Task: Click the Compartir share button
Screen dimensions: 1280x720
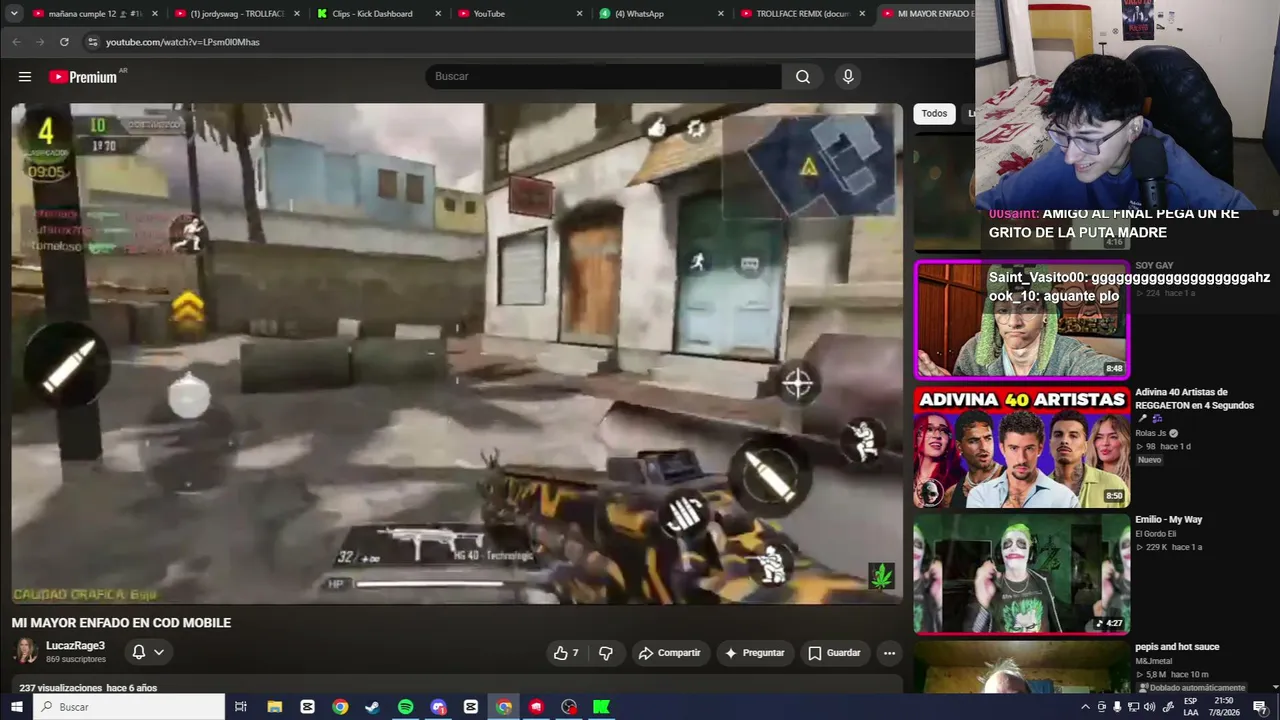Action: tap(669, 653)
